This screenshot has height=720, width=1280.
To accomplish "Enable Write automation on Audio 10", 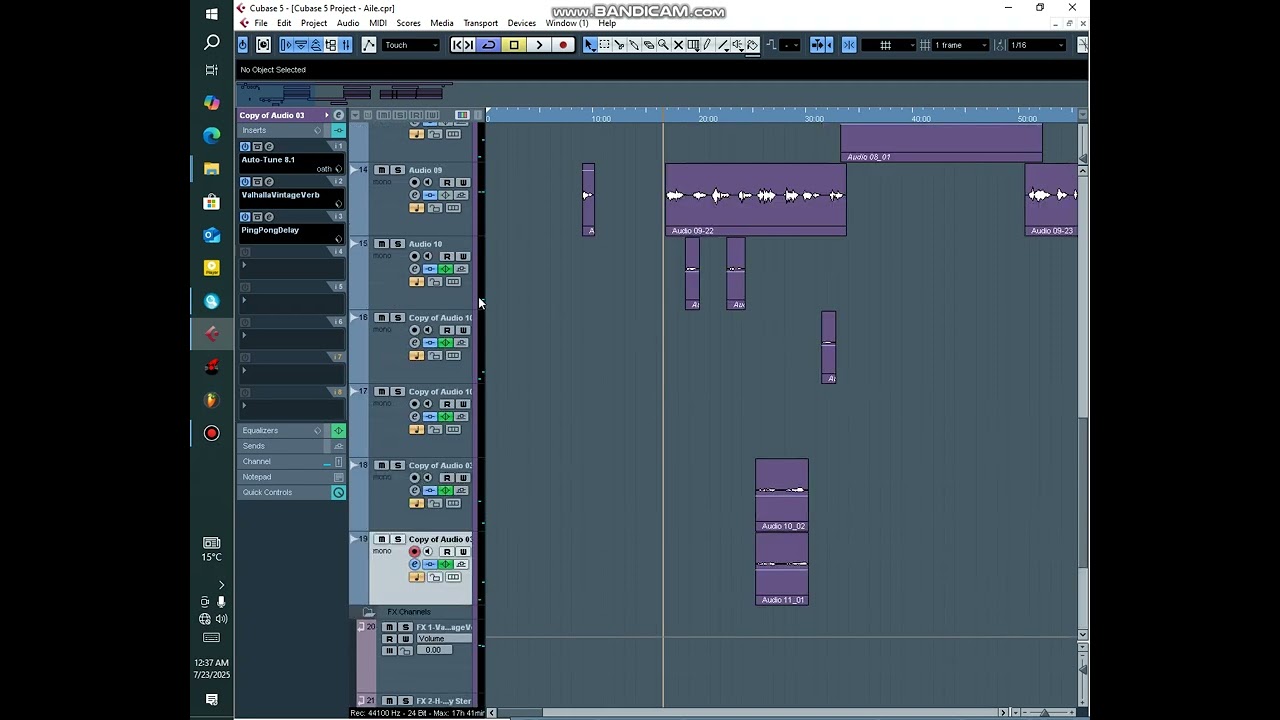I will pos(463,257).
